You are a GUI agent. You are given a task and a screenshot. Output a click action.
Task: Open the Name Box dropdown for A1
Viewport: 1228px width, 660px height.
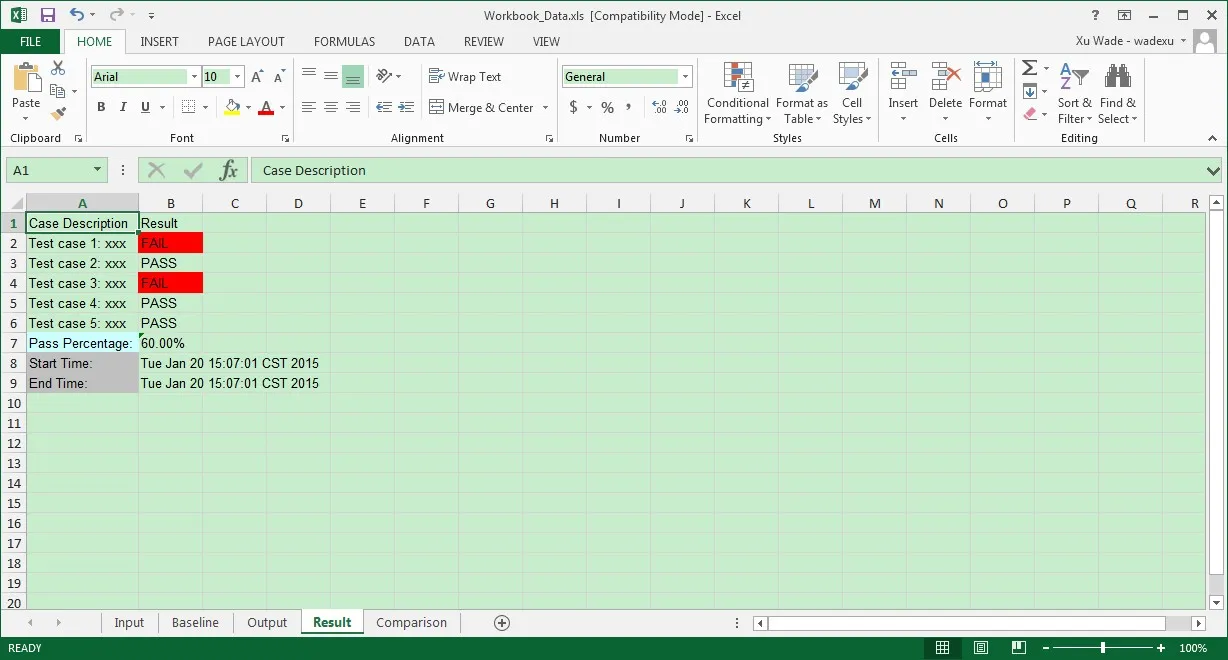(97, 170)
